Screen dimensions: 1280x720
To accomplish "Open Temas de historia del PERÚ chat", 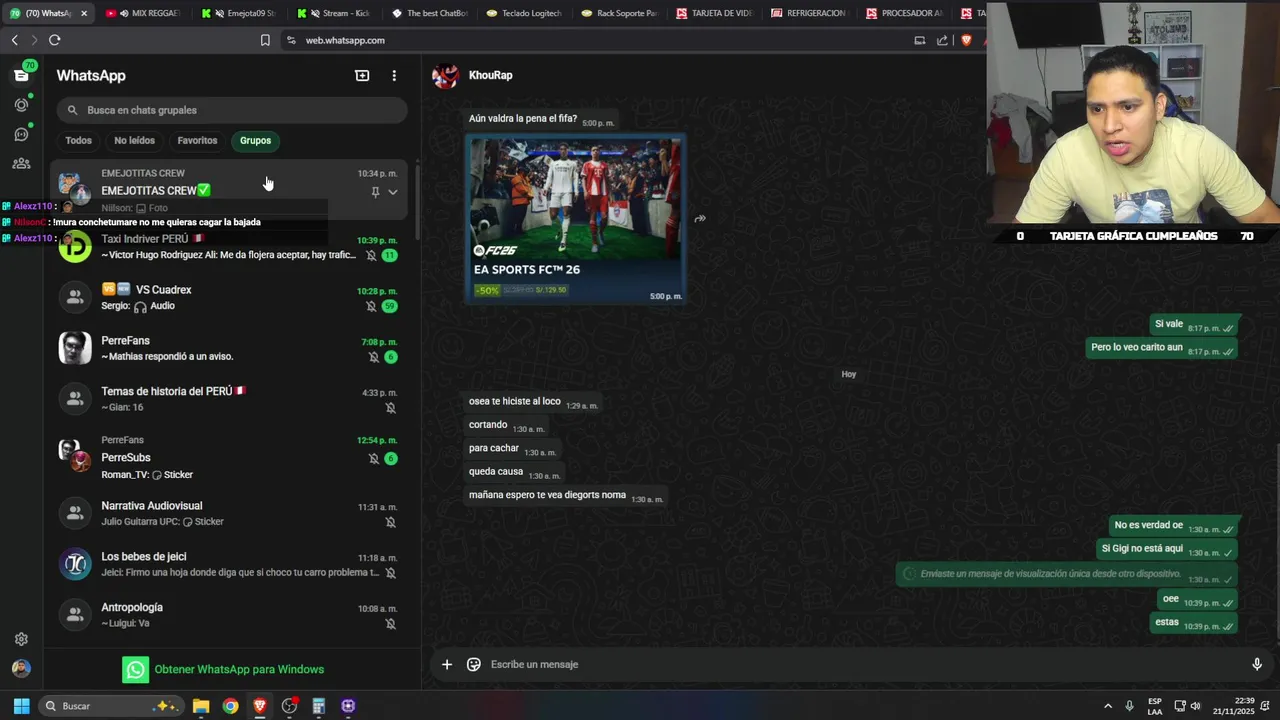I will point(232,399).
